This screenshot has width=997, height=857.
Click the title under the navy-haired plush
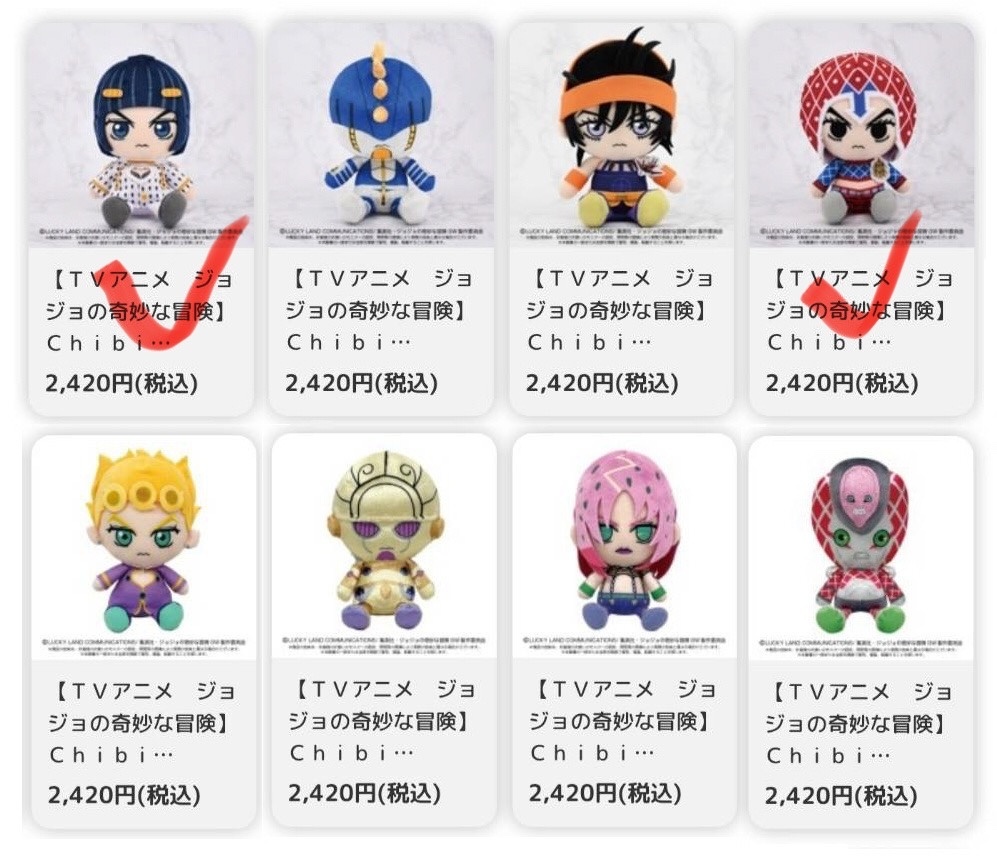pos(139,311)
